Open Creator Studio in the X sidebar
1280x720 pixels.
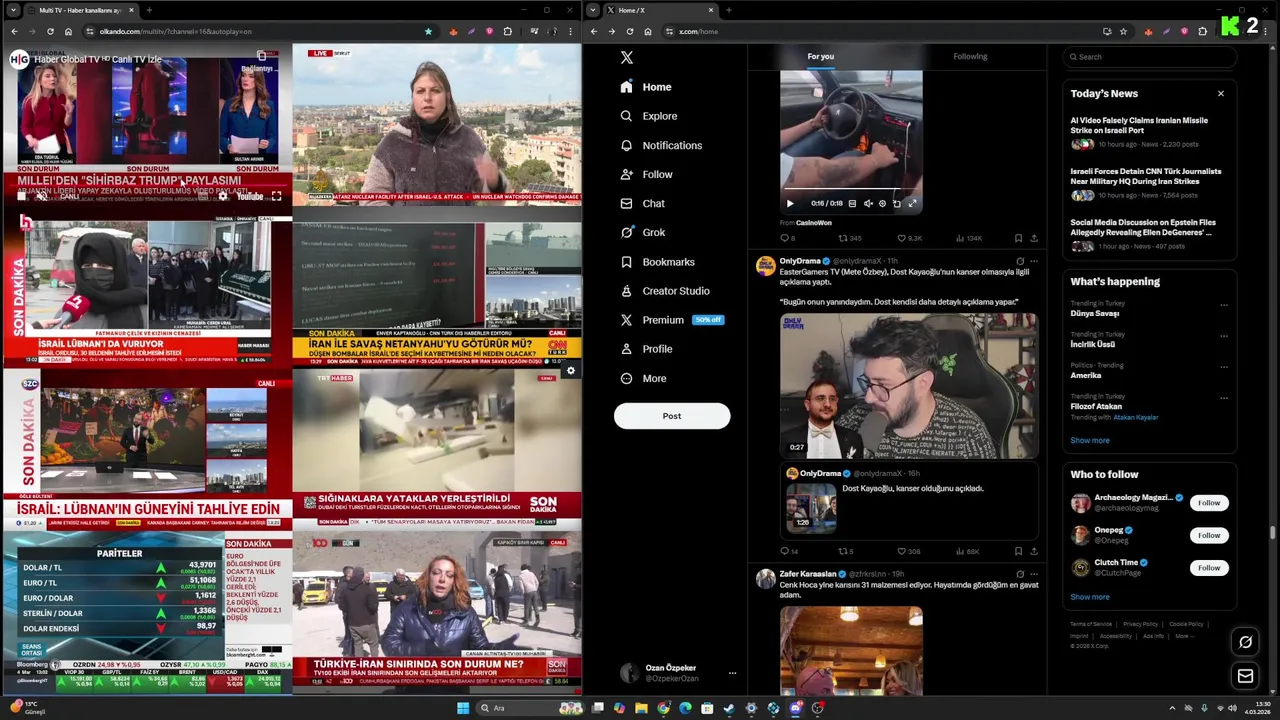click(x=664, y=291)
